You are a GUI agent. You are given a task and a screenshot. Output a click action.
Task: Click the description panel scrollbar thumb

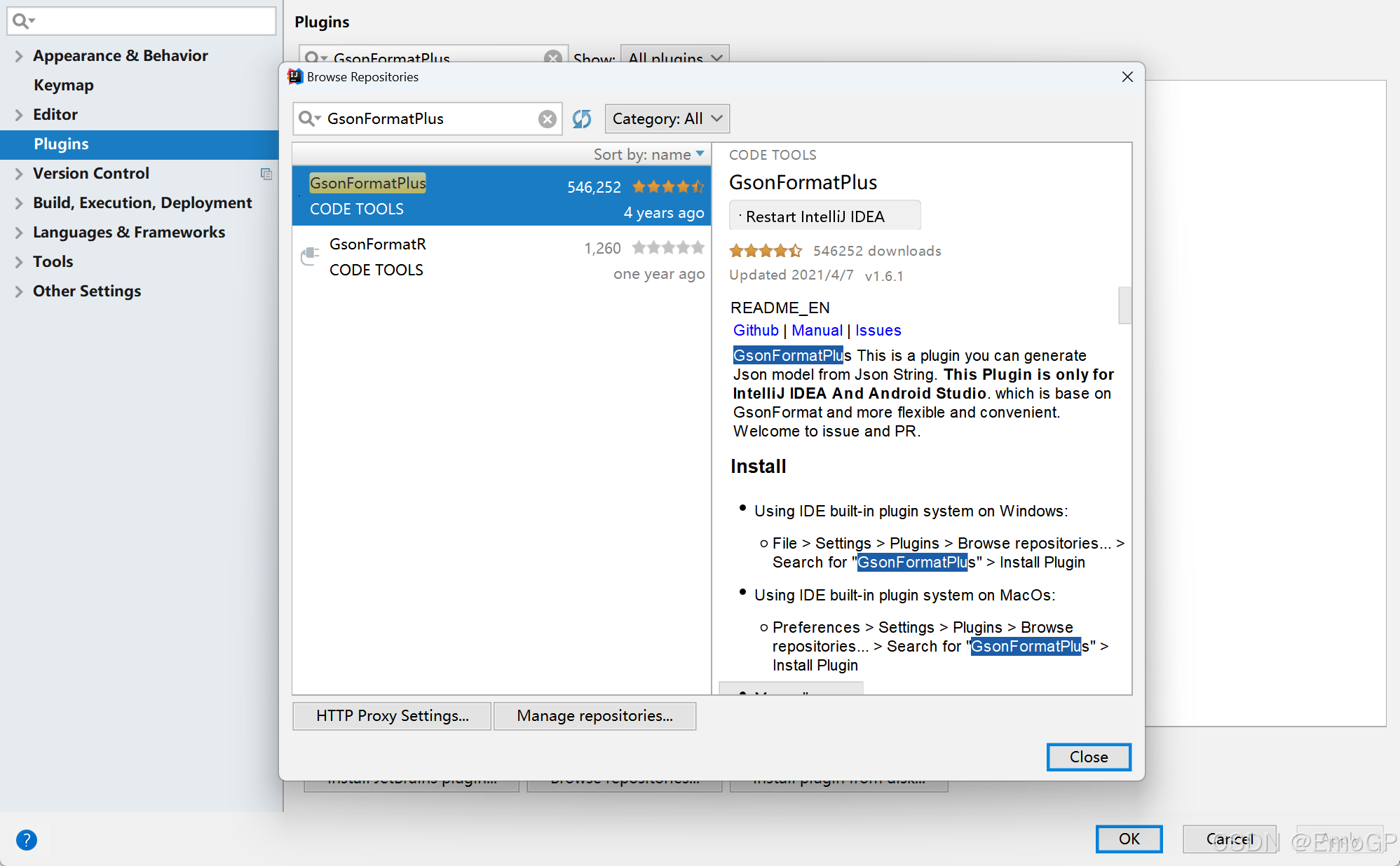[x=1124, y=305]
